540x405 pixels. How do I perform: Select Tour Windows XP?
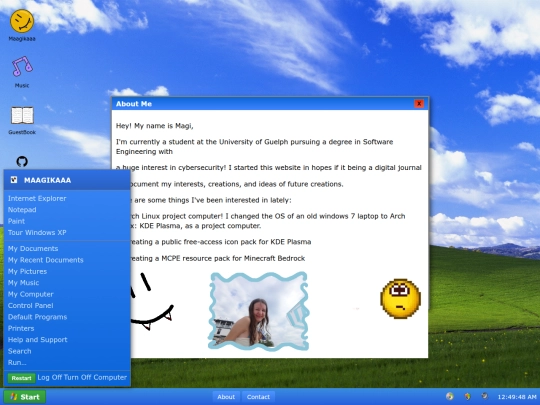37,232
